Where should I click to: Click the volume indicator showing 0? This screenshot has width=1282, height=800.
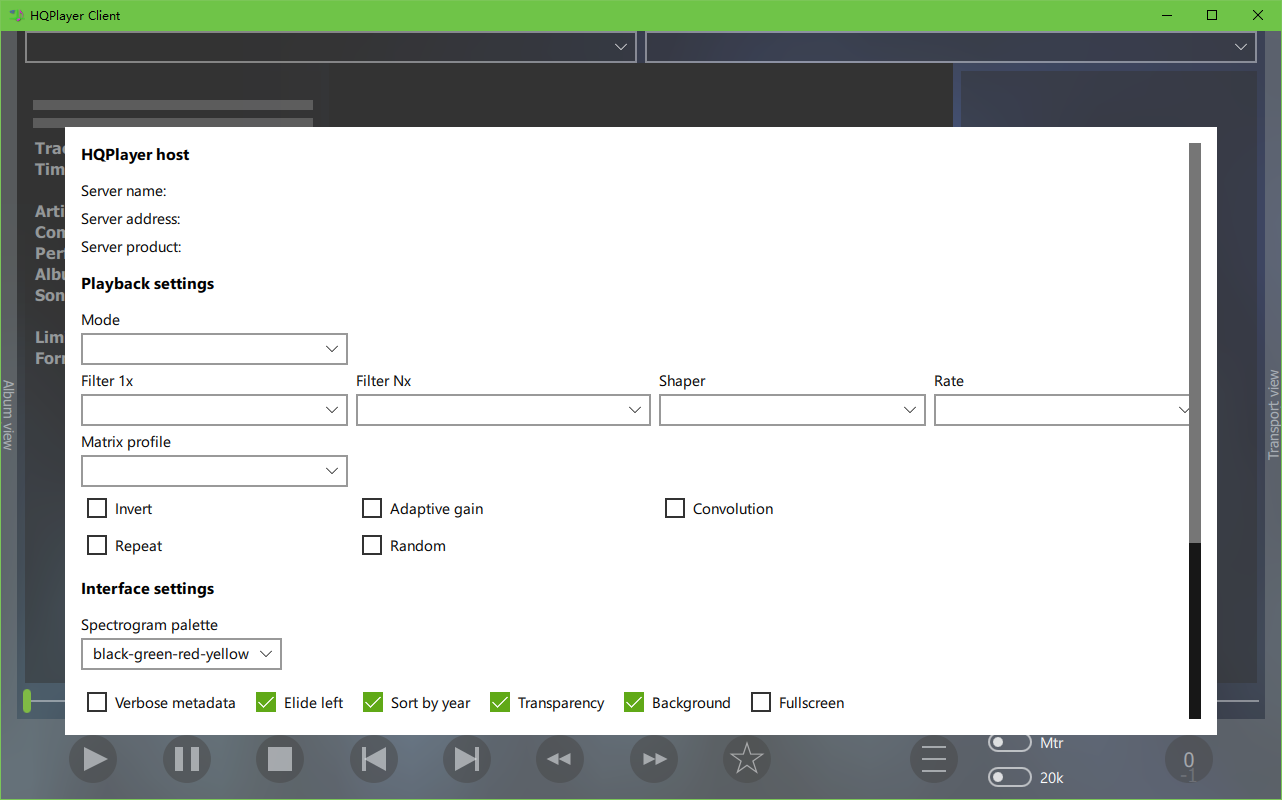tap(1188, 760)
